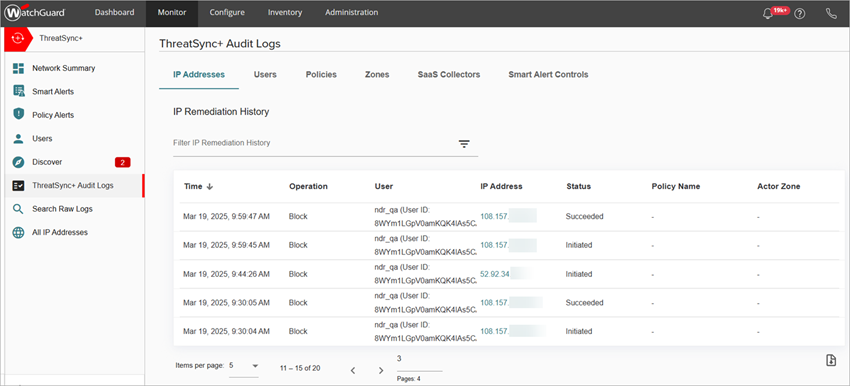Click the Policy Alerts shield icon
850x386 pixels.
click(18, 115)
